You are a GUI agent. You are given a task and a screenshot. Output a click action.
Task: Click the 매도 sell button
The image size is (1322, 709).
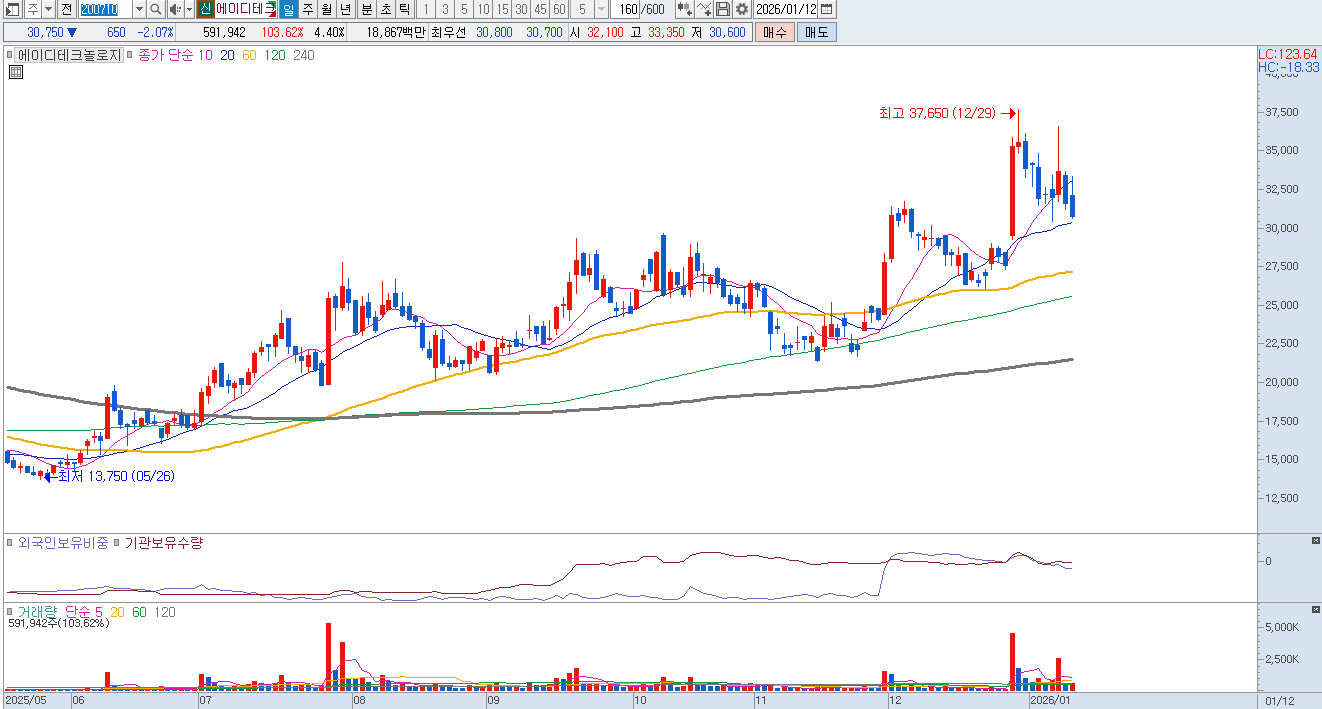click(817, 32)
